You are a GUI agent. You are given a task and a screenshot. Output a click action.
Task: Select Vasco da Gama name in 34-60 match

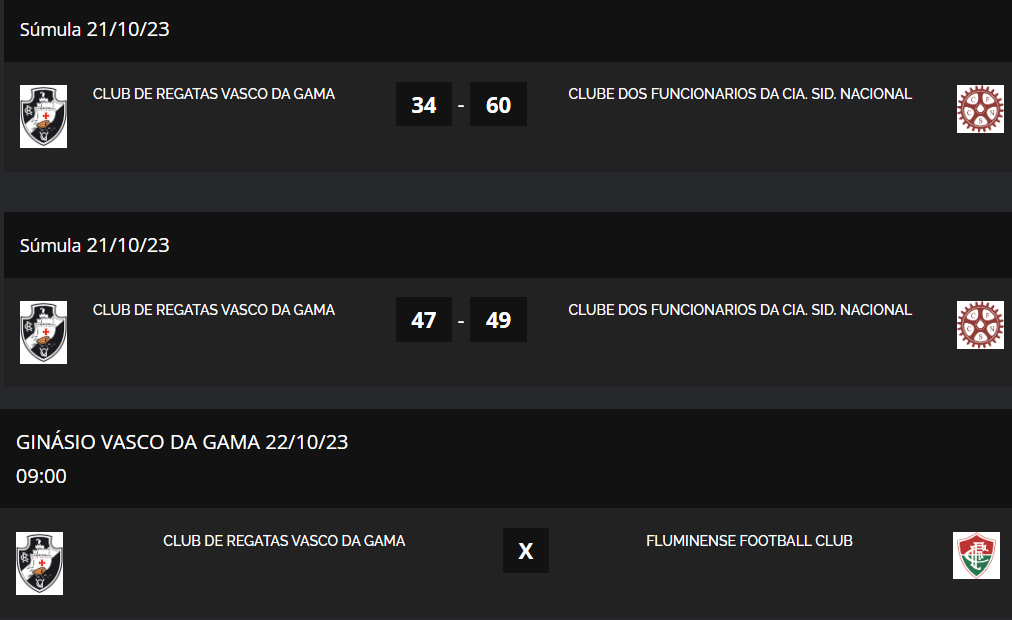[x=214, y=94]
